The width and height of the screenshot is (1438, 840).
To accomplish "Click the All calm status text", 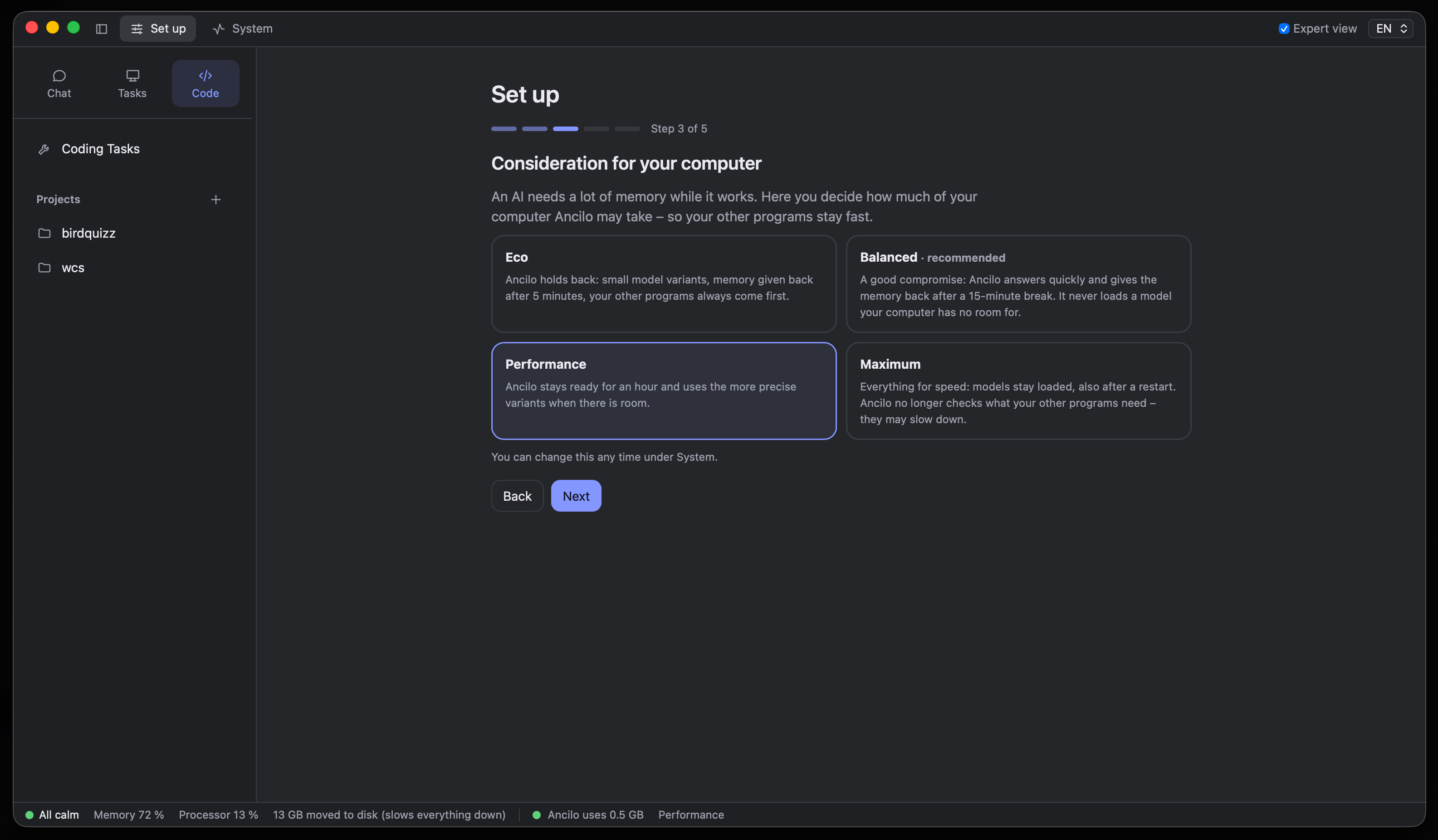I will pos(59,815).
